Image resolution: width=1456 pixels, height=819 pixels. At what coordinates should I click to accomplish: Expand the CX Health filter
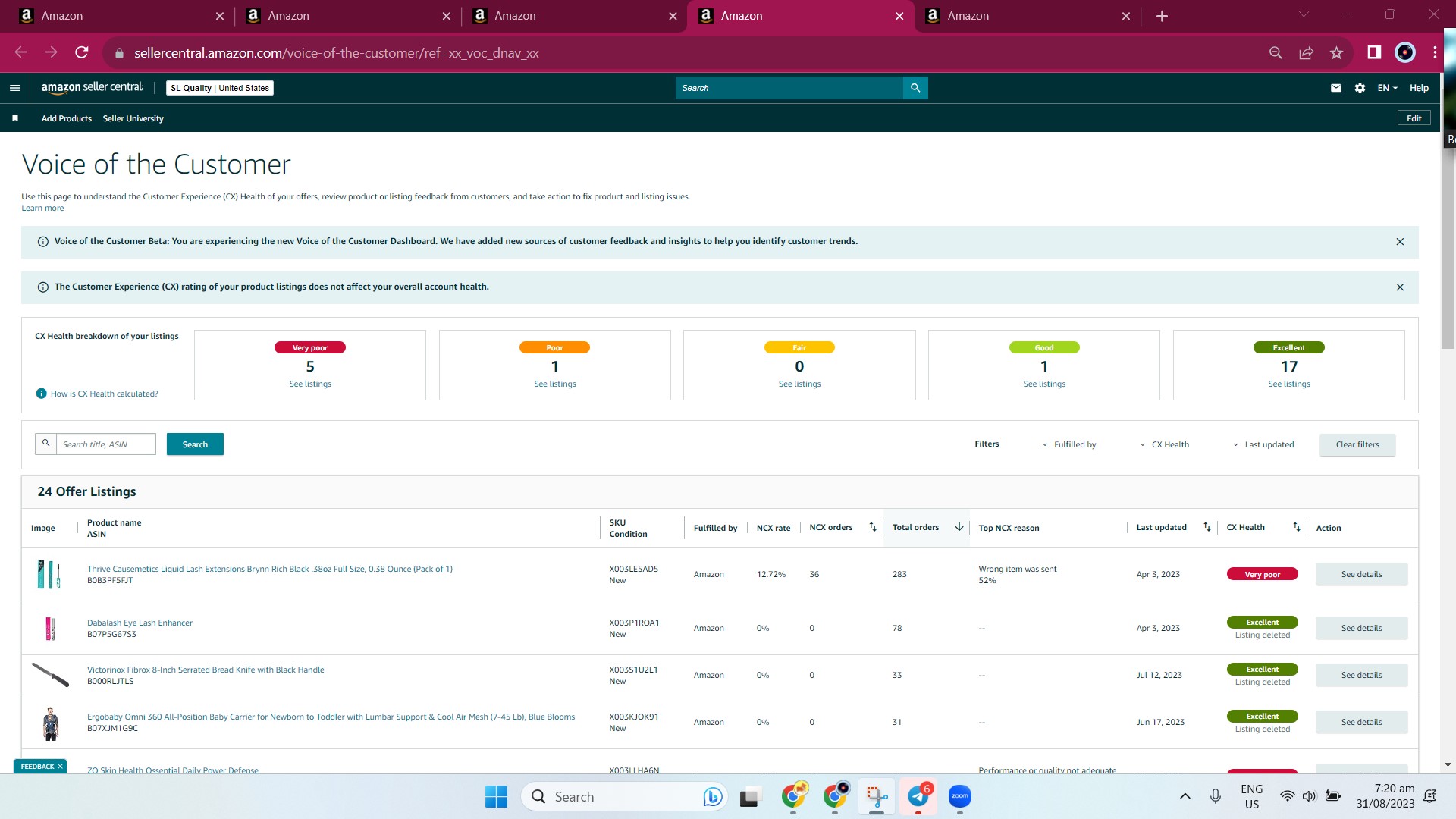point(1164,444)
